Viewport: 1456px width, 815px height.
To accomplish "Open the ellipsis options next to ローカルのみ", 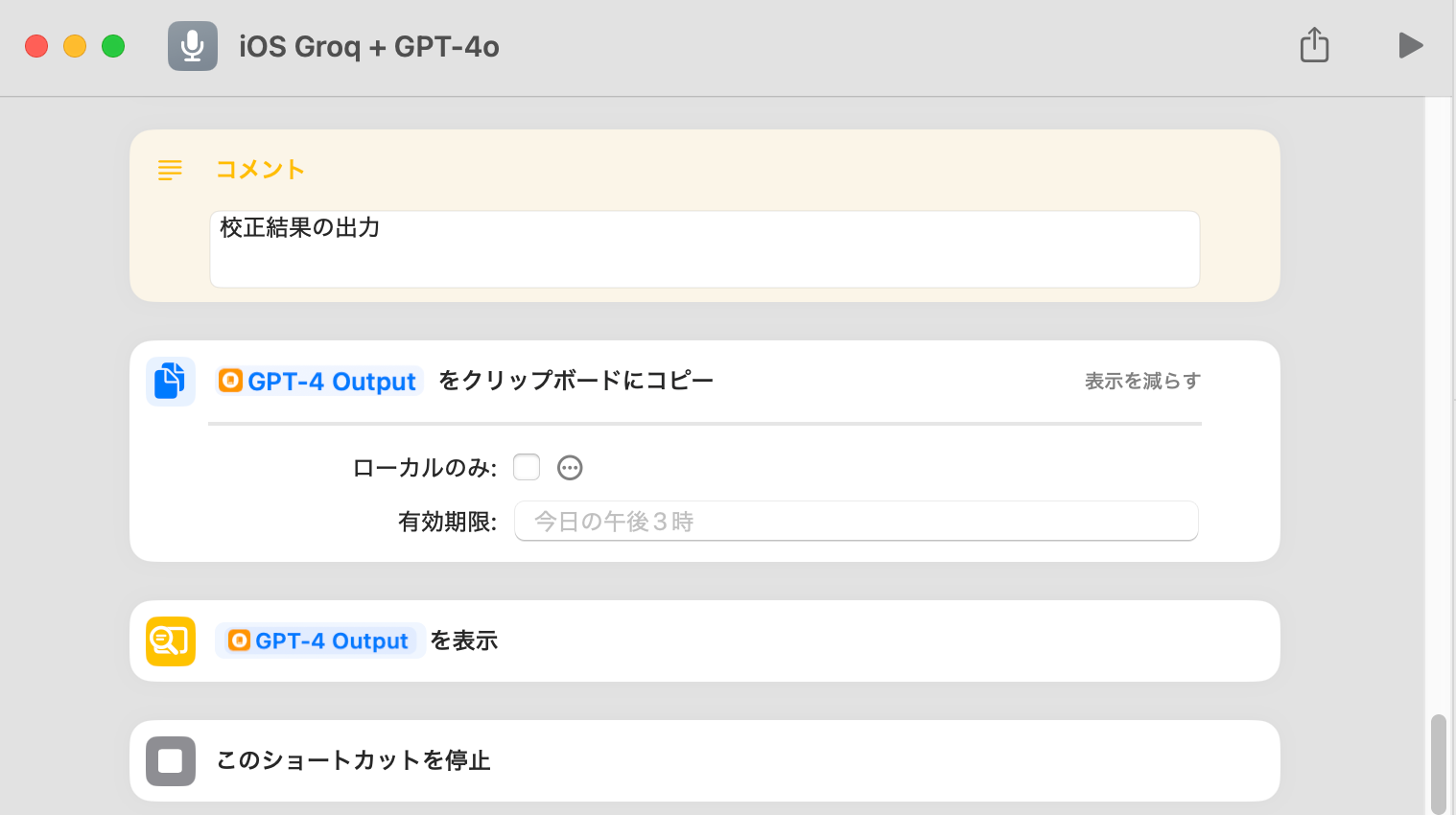I will pos(570,468).
